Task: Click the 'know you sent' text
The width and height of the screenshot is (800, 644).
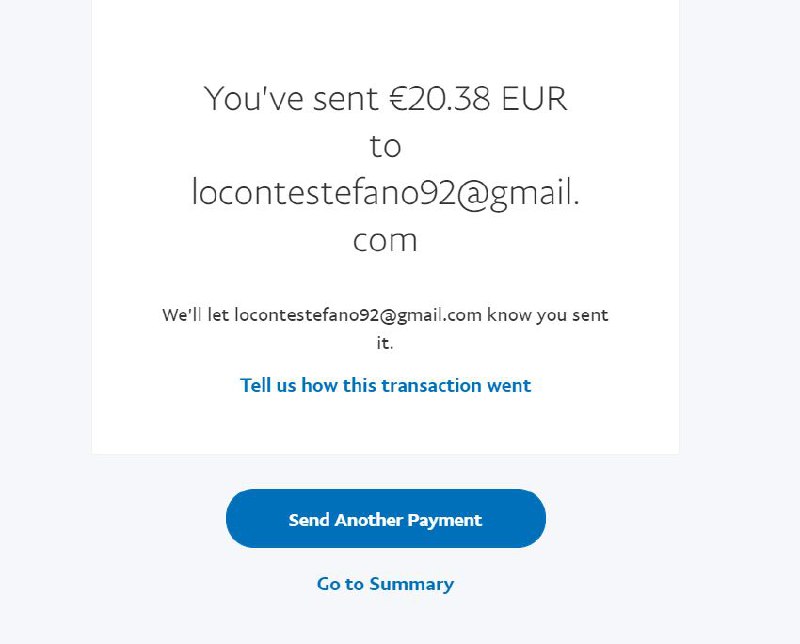Action: [547, 315]
